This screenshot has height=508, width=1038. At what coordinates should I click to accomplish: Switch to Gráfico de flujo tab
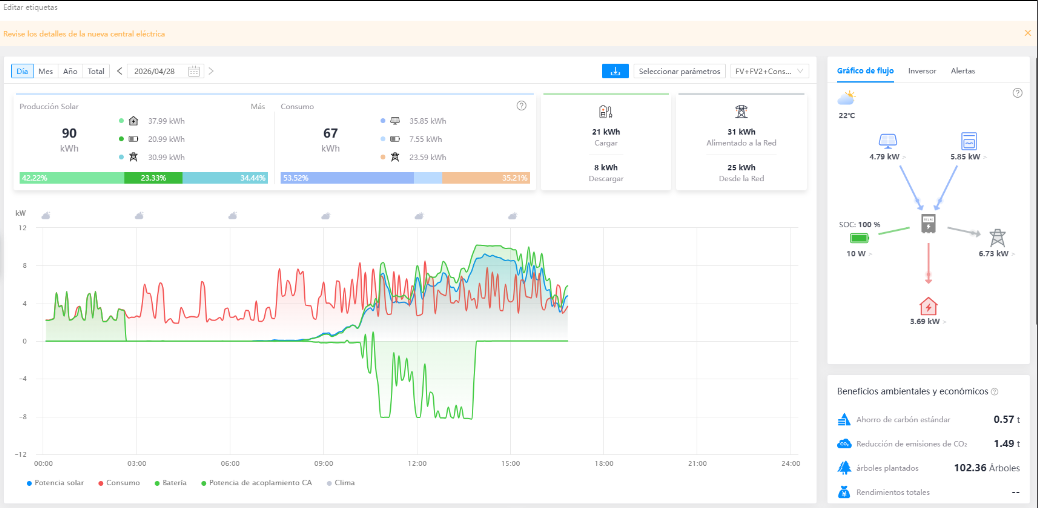pyautogui.click(x=865, y=71)
